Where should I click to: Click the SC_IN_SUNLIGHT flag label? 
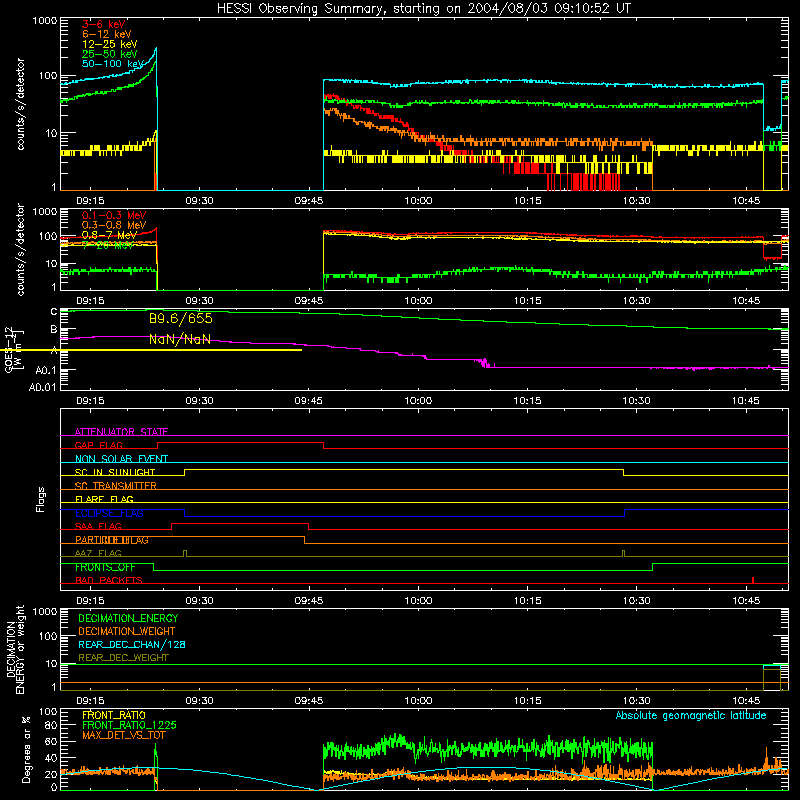click(115, 472)
